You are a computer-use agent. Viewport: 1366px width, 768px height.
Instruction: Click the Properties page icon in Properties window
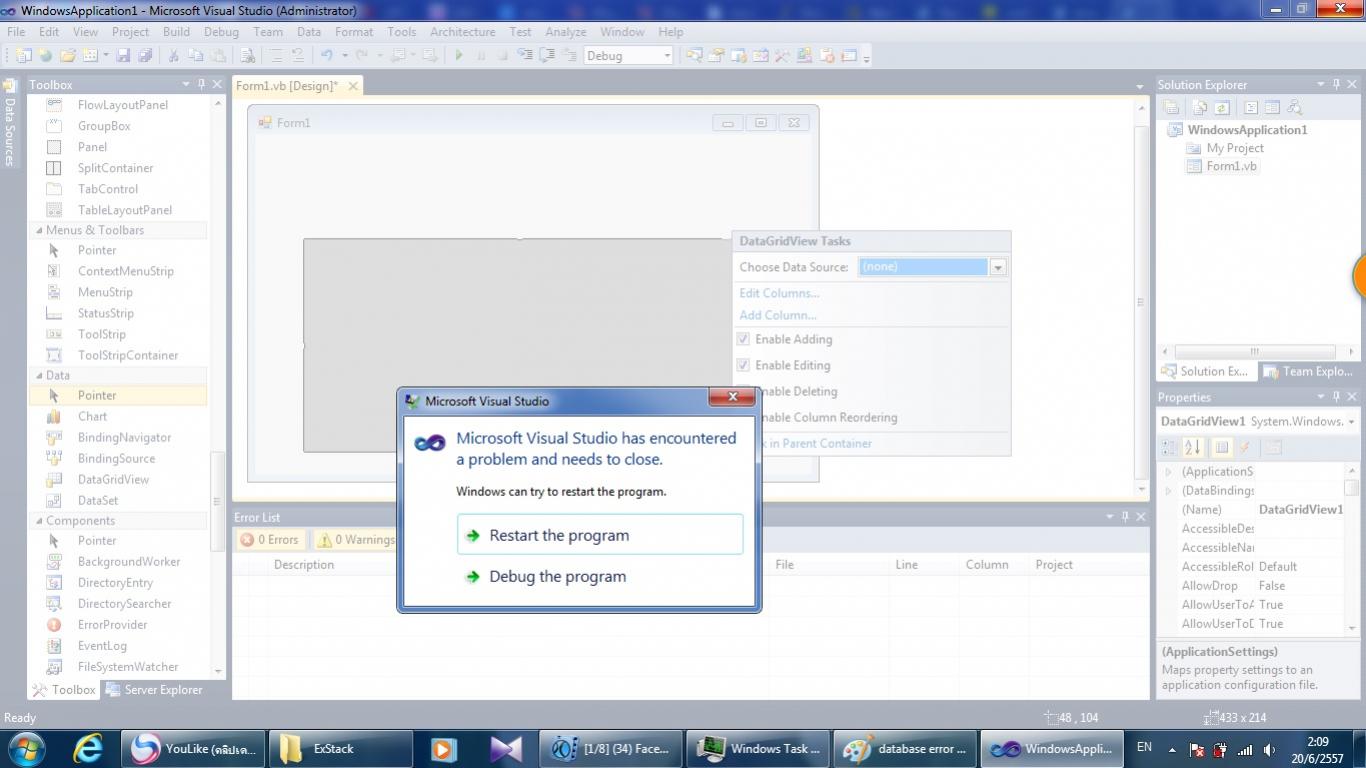click(x=1274, y=447)
